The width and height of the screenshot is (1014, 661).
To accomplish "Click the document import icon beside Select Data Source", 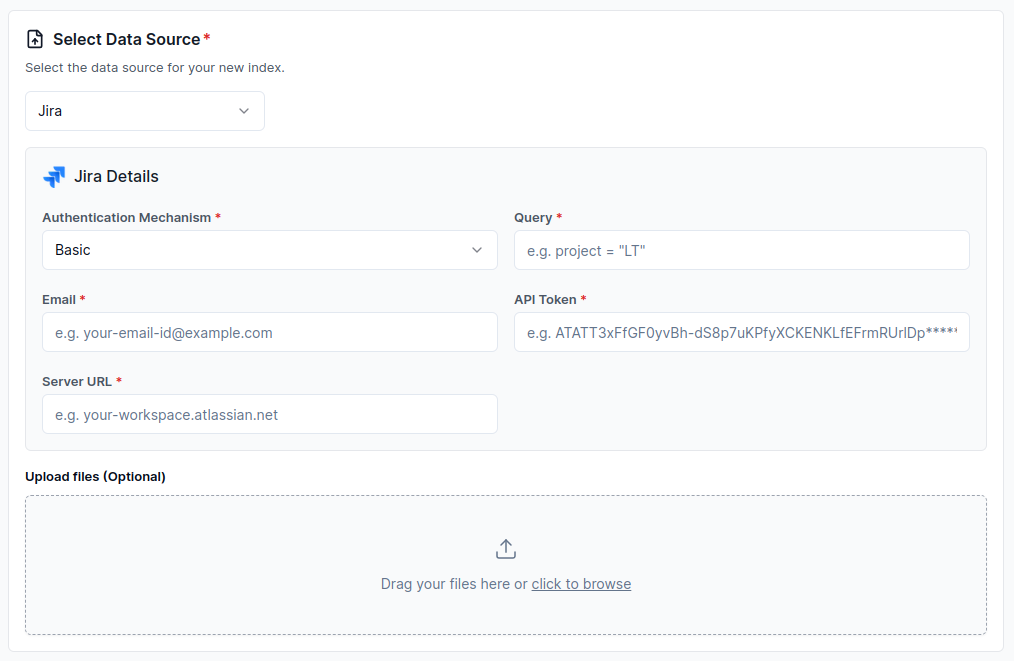I will pyautogui.click(x=35, y=39).
